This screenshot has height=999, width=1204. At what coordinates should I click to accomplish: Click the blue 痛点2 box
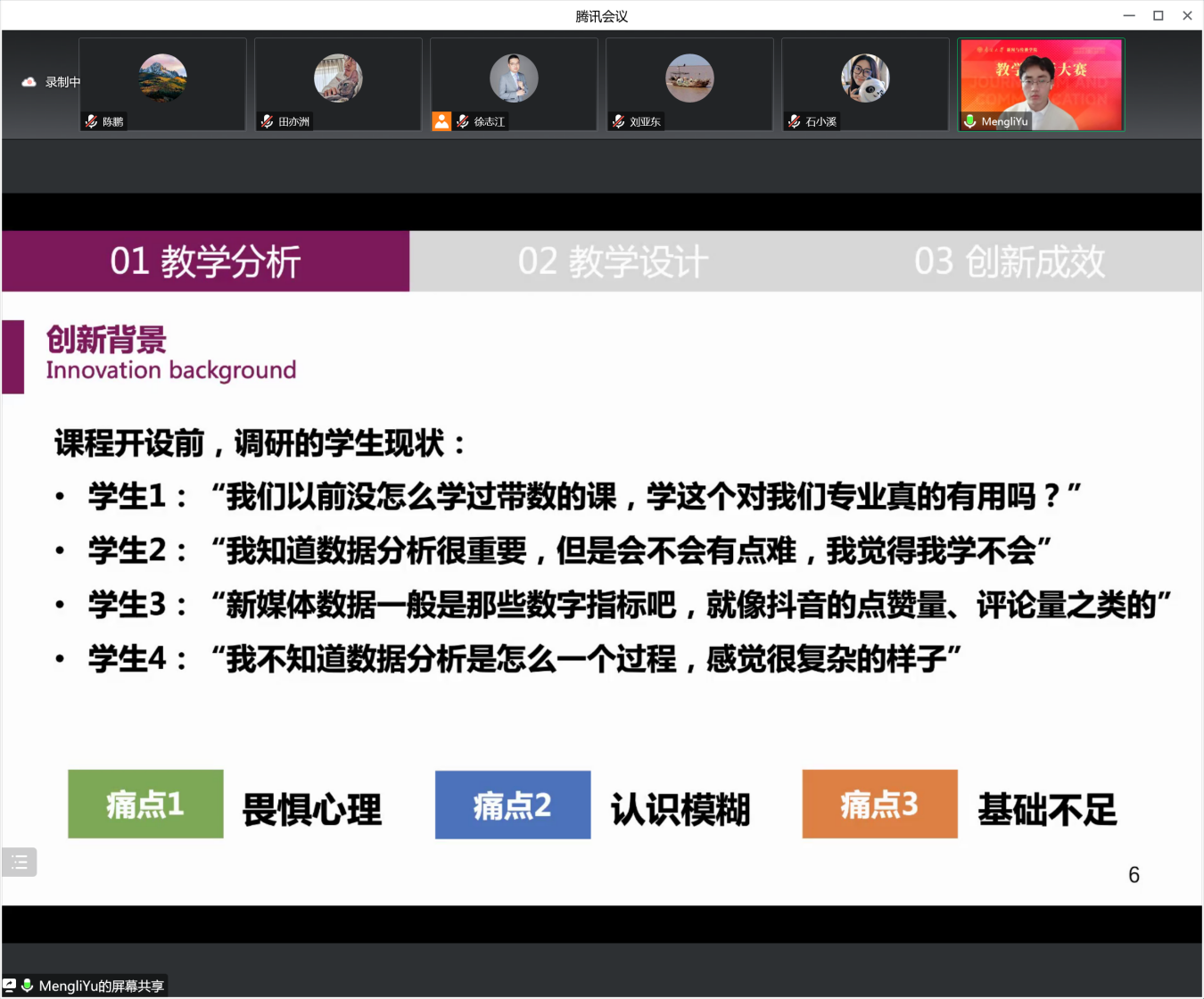coord(513,805)
